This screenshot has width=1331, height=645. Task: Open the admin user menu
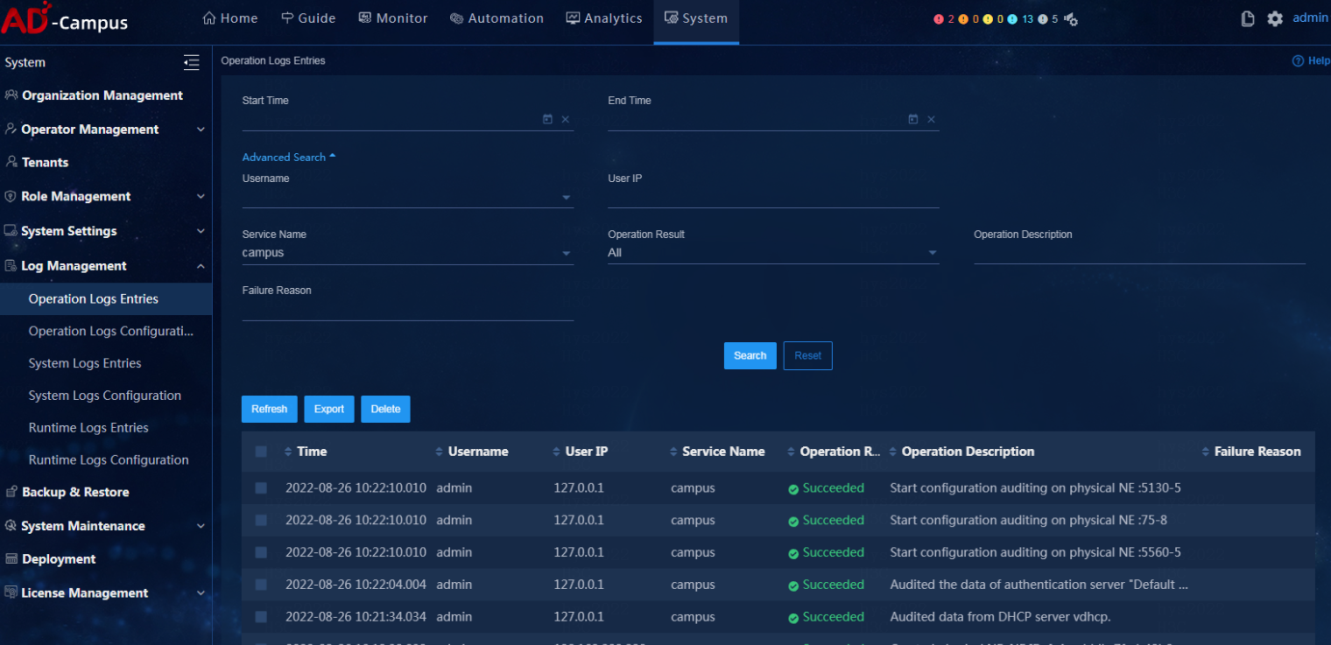click(x=1310, y=19)
